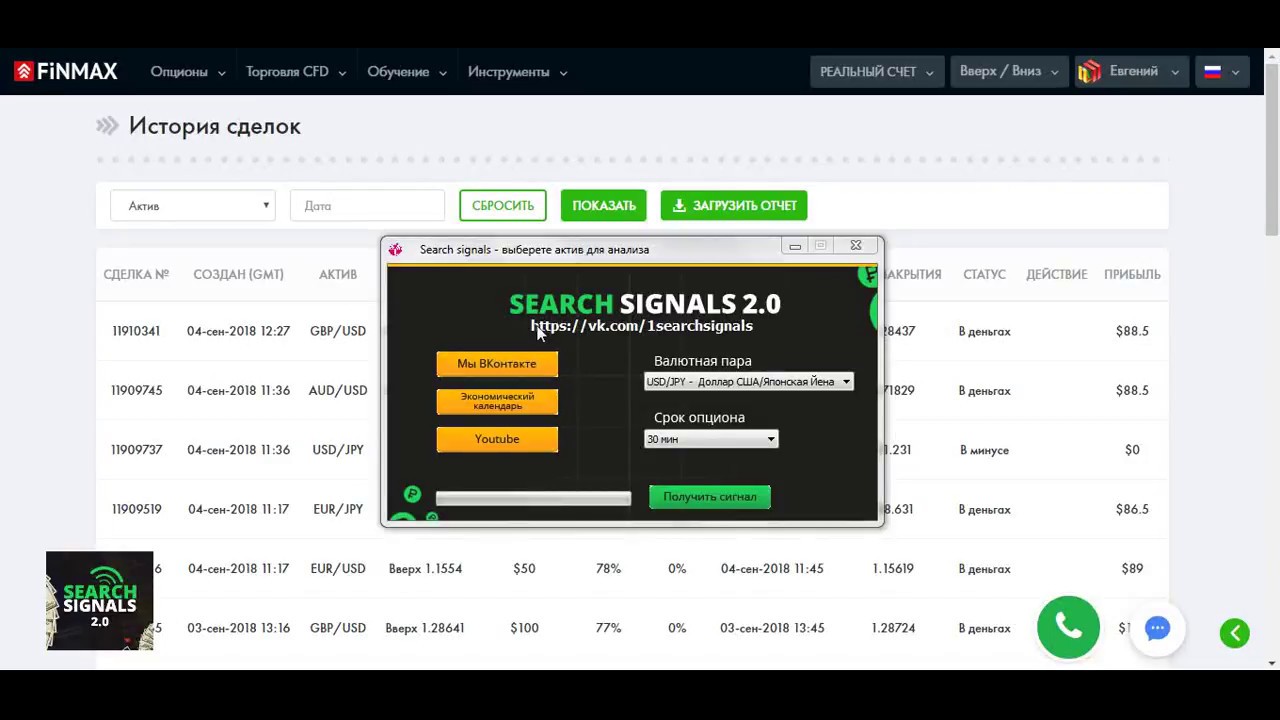Click the signal progress bar
Screen dimensions: 1280x720
point(533,498)
